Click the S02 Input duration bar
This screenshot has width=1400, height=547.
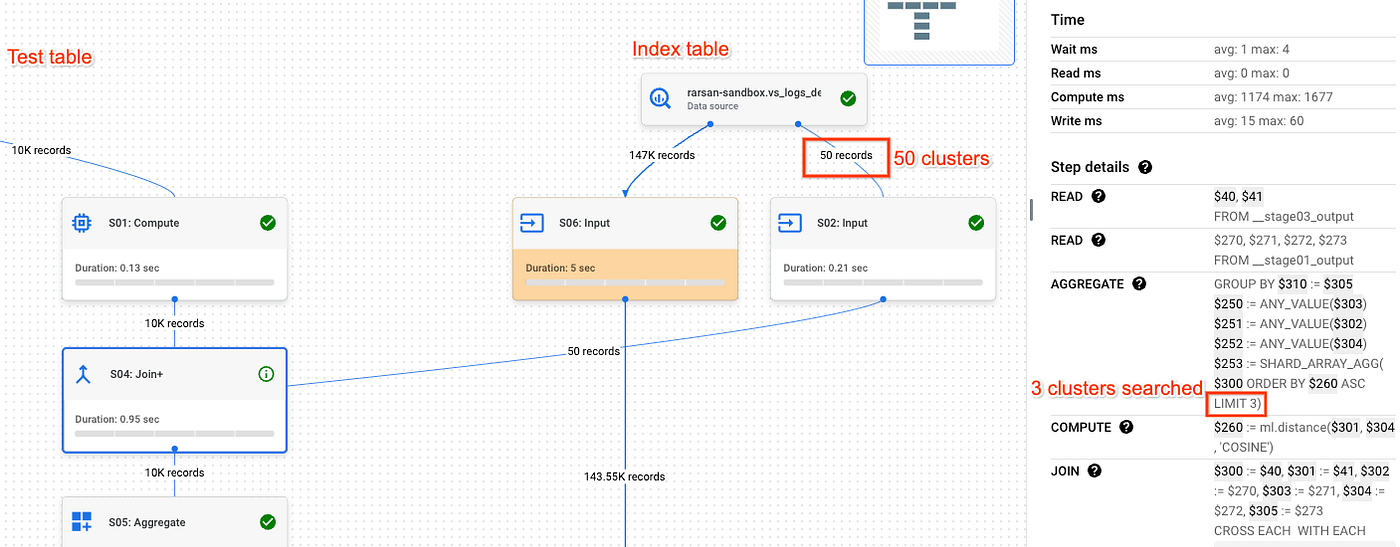pos(883,283)
